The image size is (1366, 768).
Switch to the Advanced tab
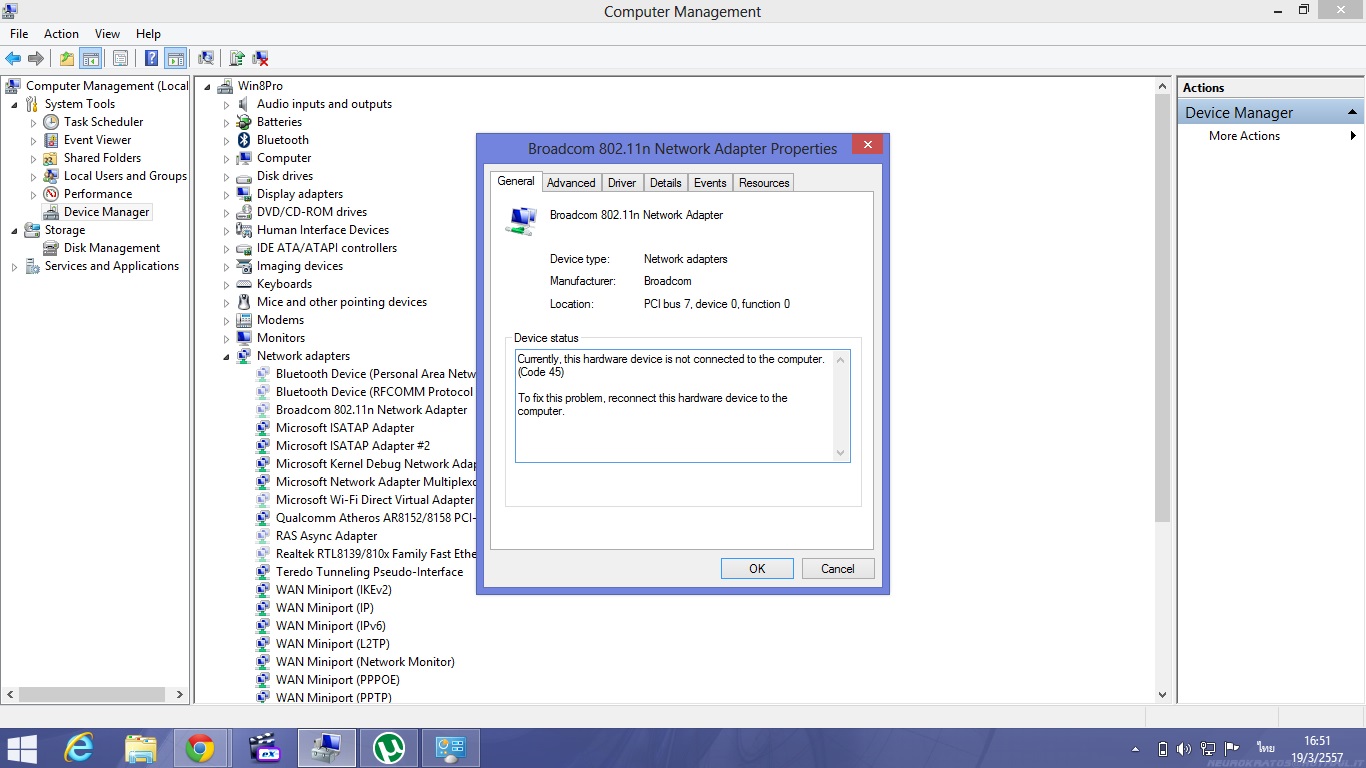coord(571,183)
